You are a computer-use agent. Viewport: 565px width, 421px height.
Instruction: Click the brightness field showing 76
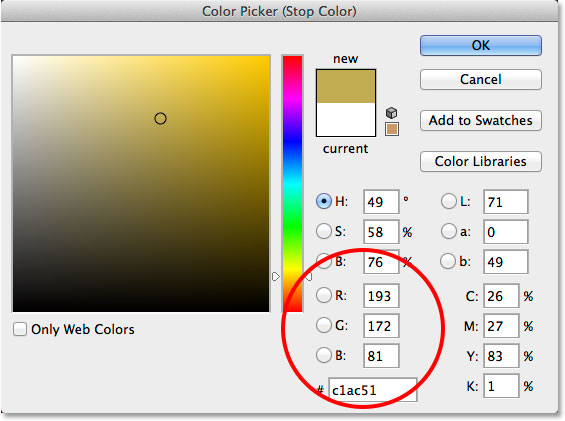[381, 262]
